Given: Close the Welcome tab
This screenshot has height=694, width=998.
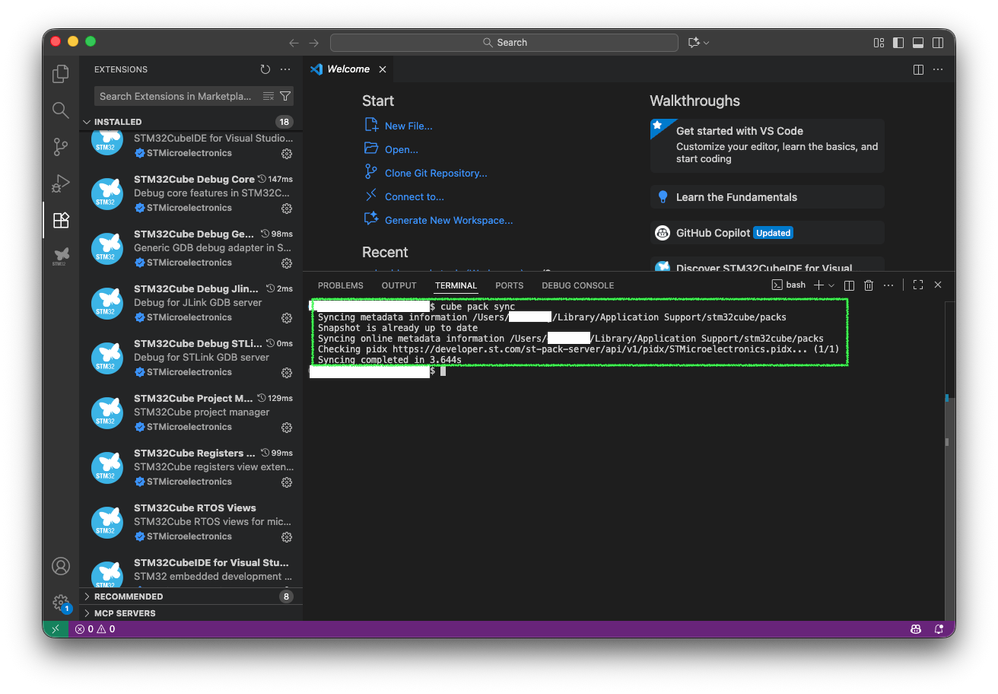Looking at the screenshot, I should click(383, 69).
